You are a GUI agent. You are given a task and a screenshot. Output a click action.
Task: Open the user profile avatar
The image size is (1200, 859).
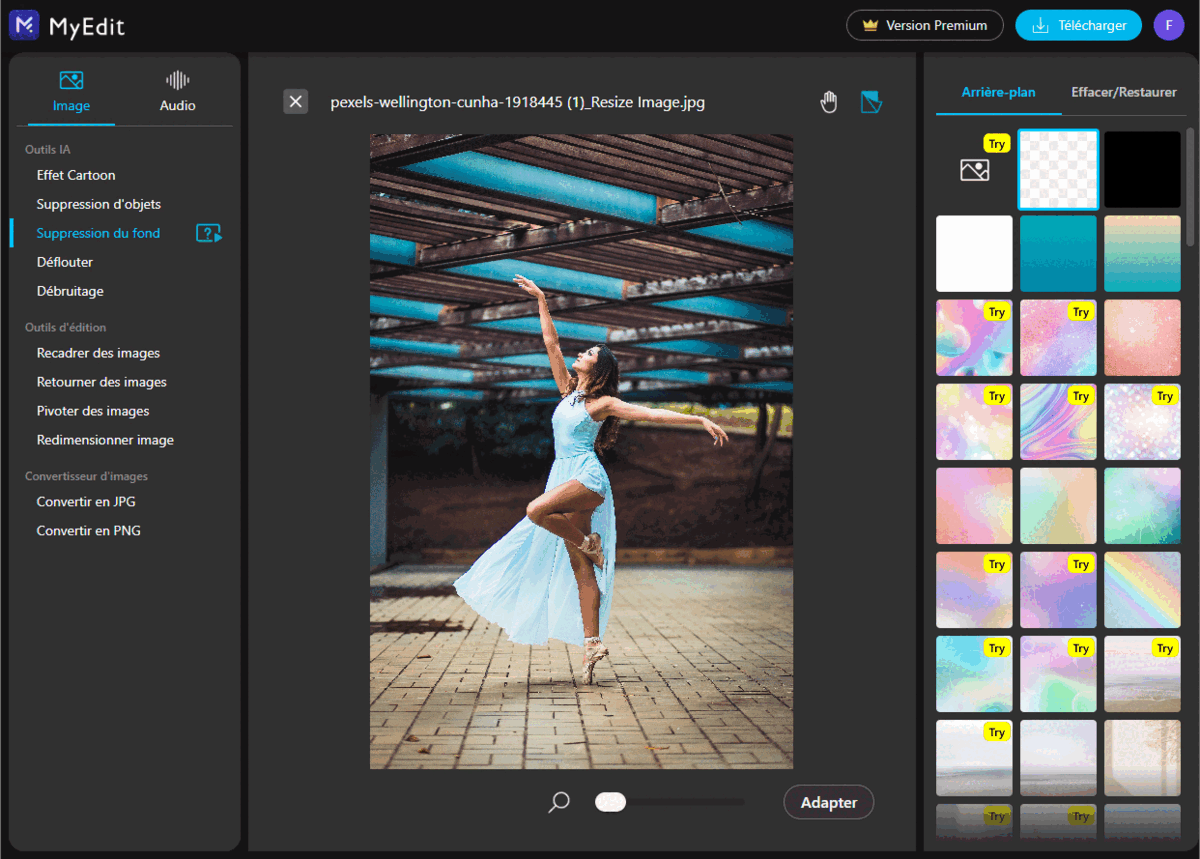1168,25
